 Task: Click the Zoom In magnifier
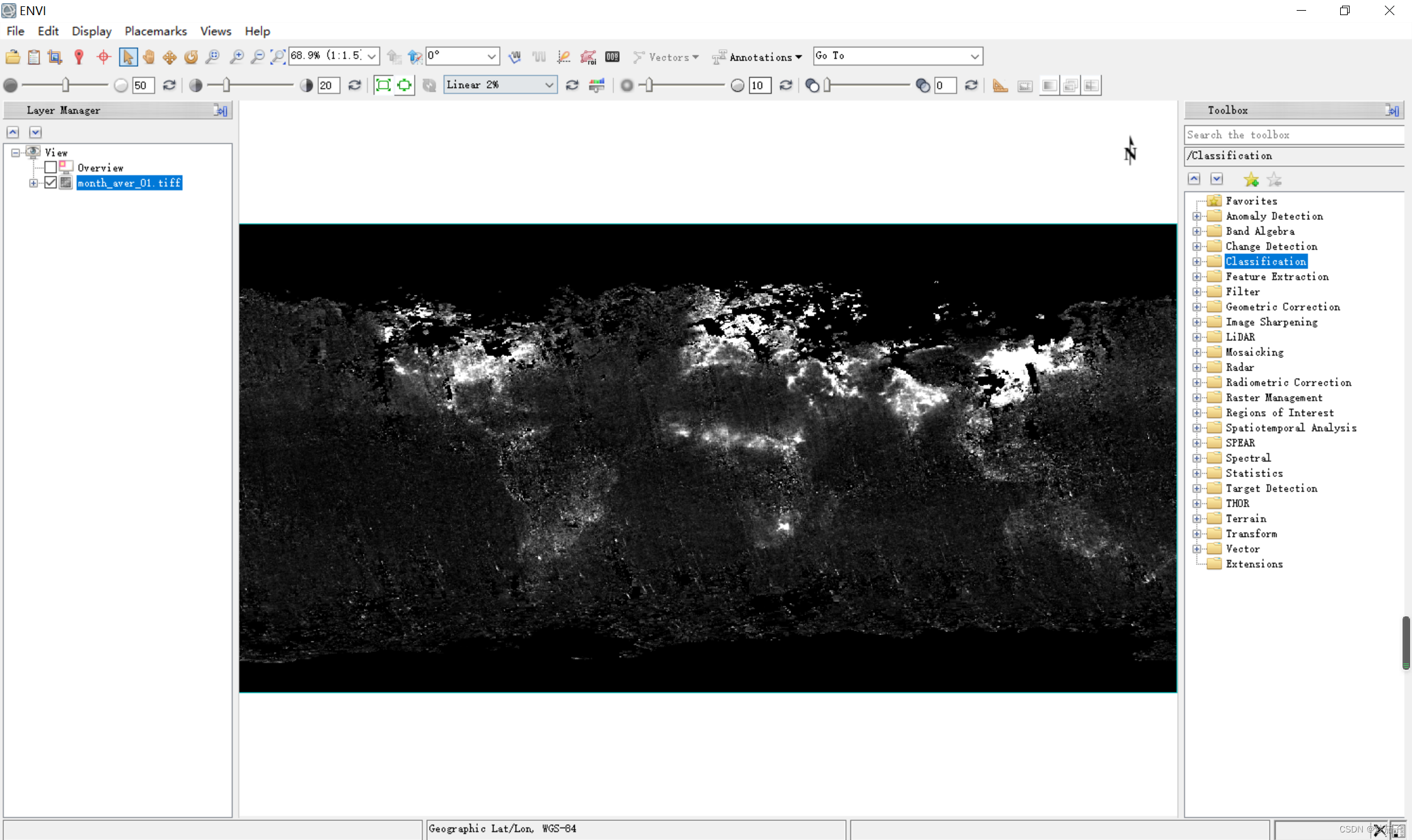tap(236, 57)
